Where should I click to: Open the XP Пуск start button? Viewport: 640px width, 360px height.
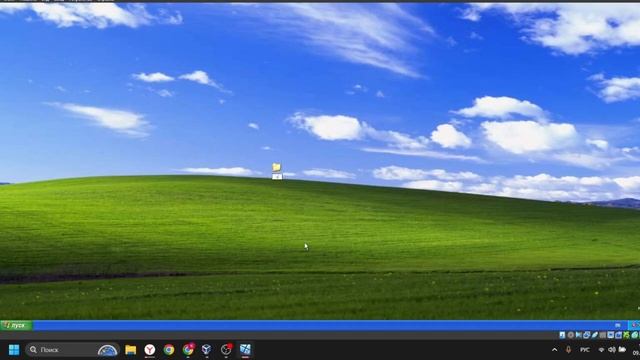point(16,325)
